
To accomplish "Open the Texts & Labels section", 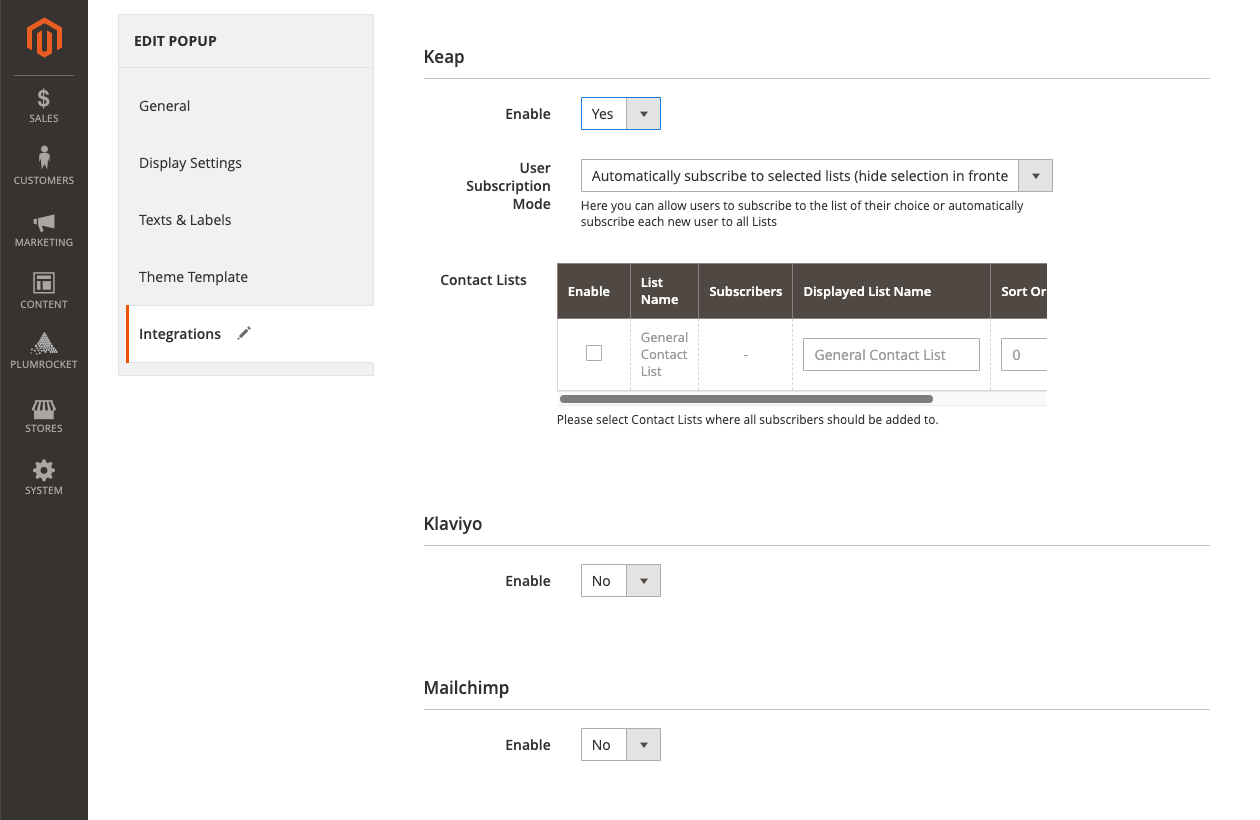I will coord(185,219).
